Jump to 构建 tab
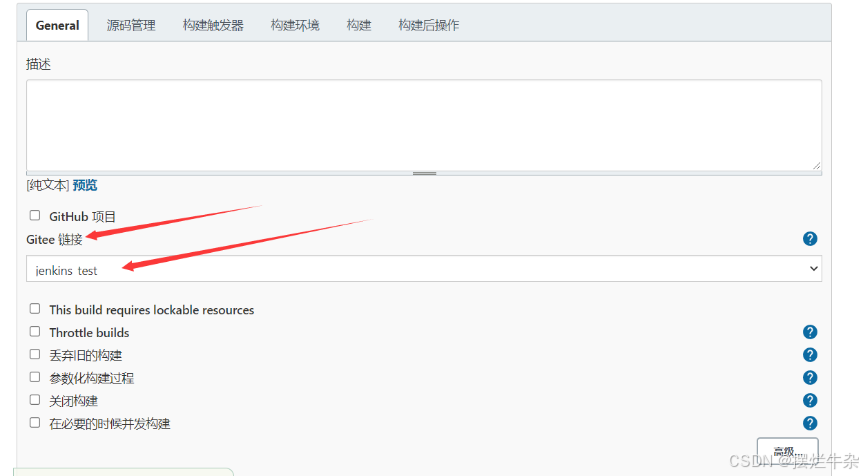The image size is (863, 476). click(x=359, y=25)
